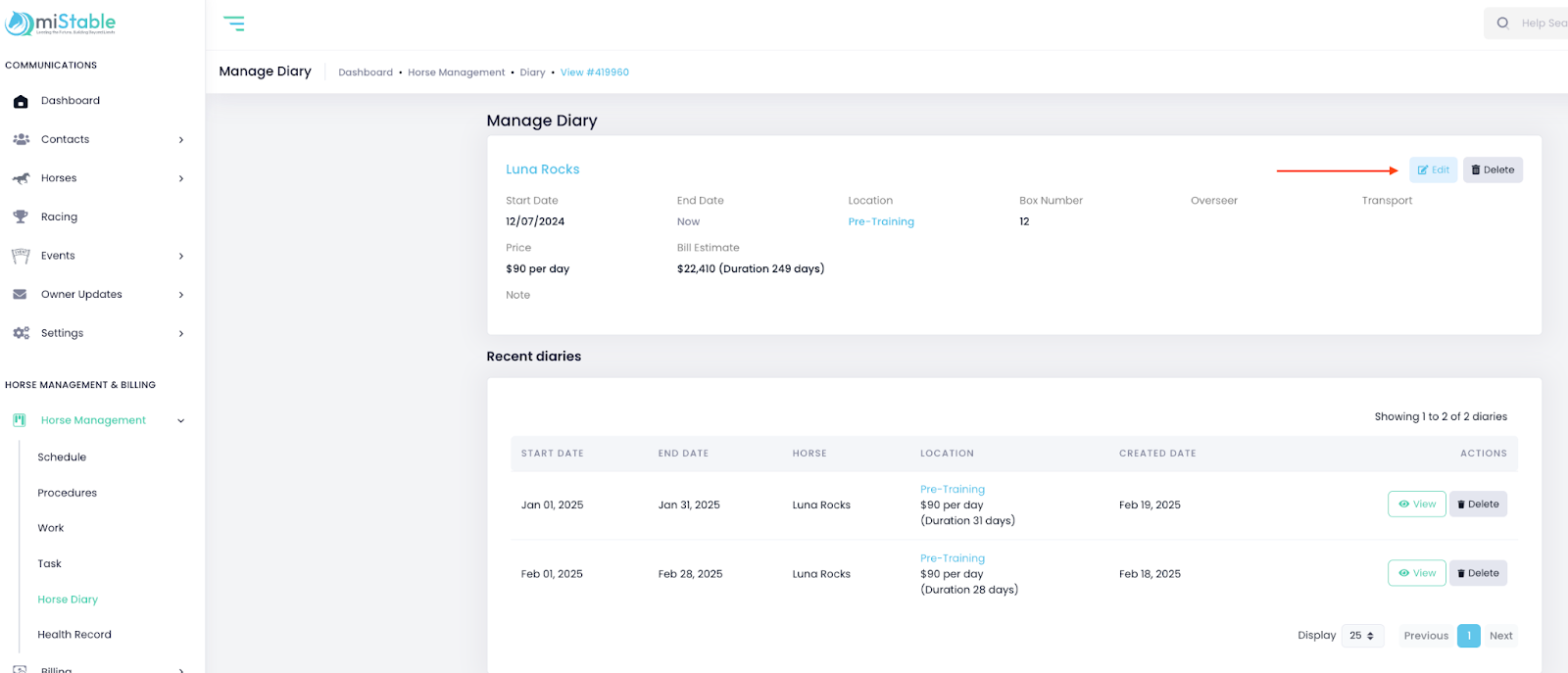Click the miStable logo

[61, 24]
